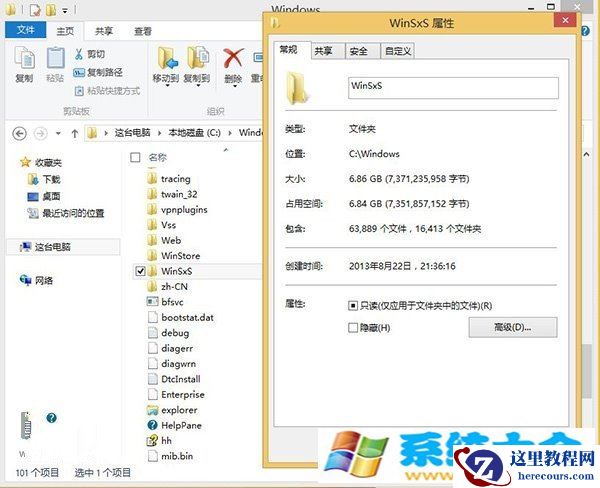Viewport: 600px width, 488px height.
Task: Click the Name (名称) column header
Action: 158,157
